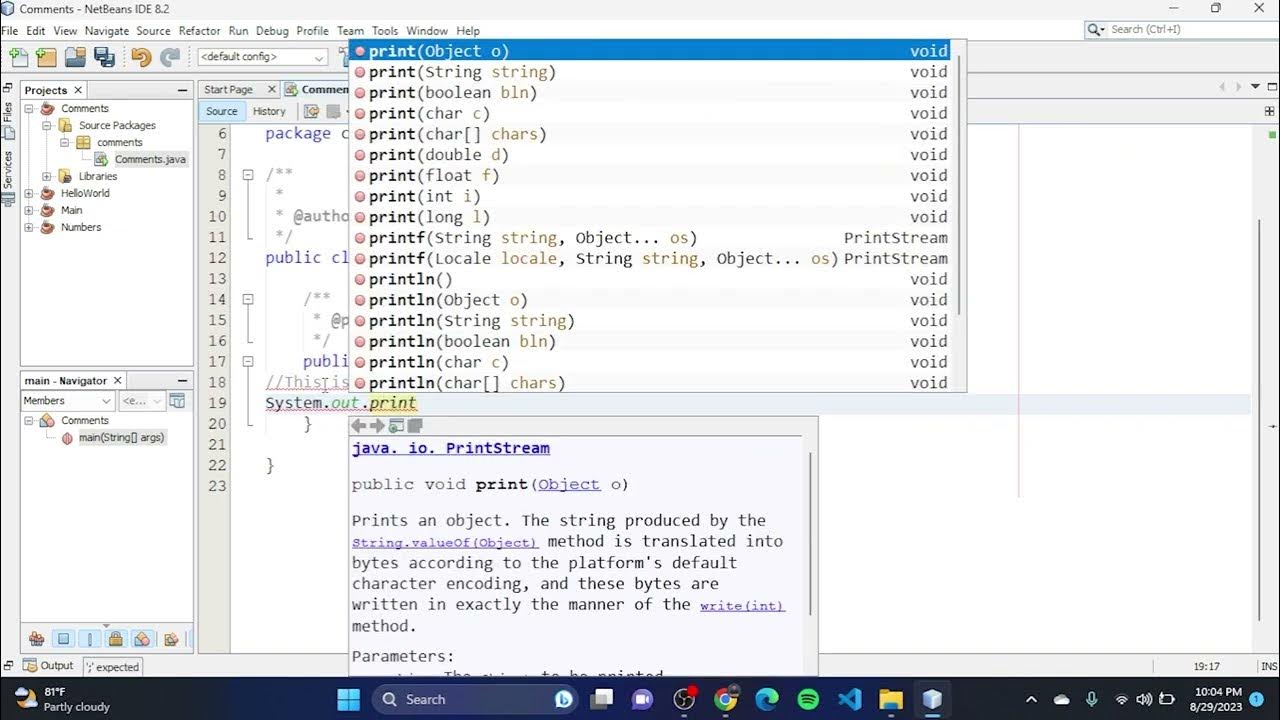
Task: Open Javadoc in external browser icon
Action: point(396,426)
